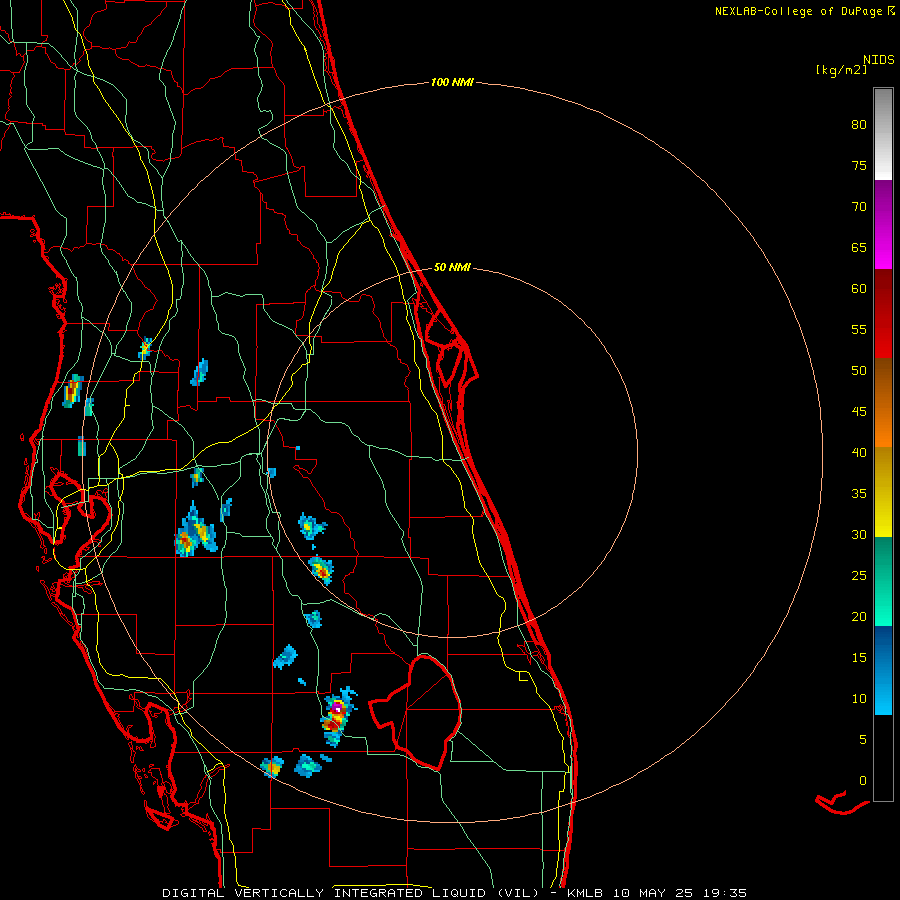Screen dimensions: 900x900
Task: Click the 30 value on the color scale
Action: pyautogui.click(x=859, y=535)
